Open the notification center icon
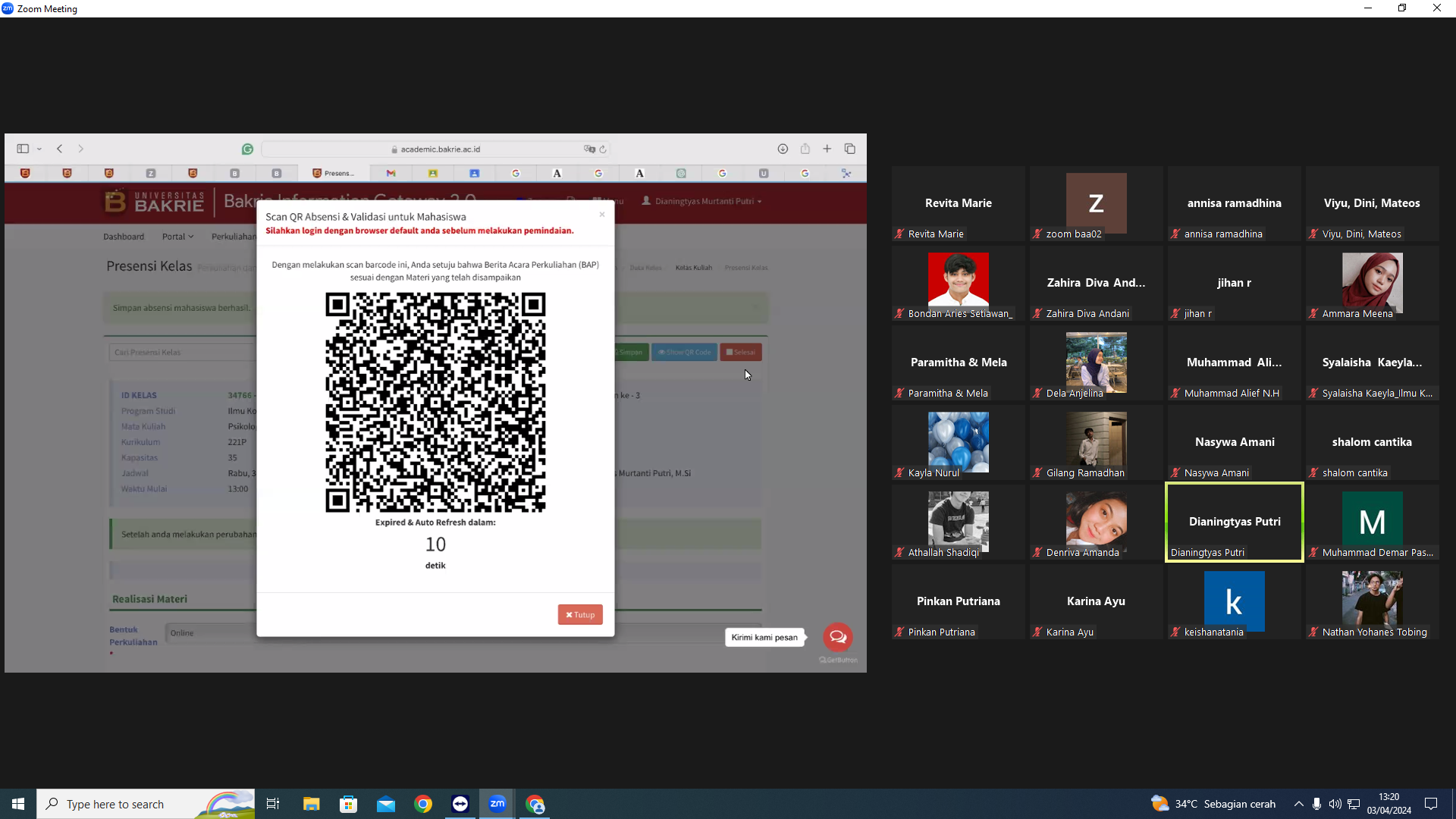Screen dimensions: 1456x819 point(1431,804)
